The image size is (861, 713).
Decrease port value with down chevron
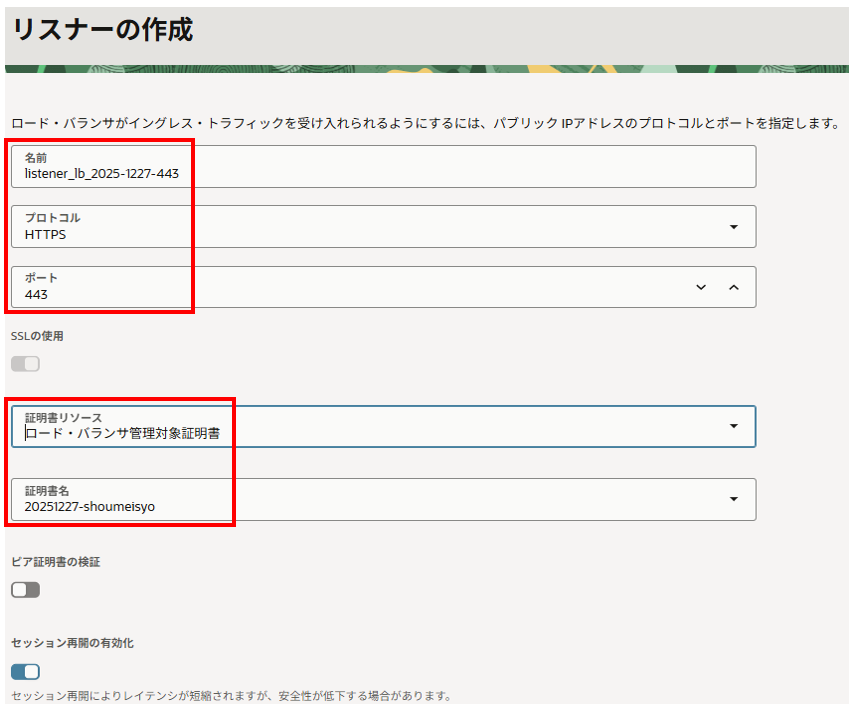pos(701,287)
